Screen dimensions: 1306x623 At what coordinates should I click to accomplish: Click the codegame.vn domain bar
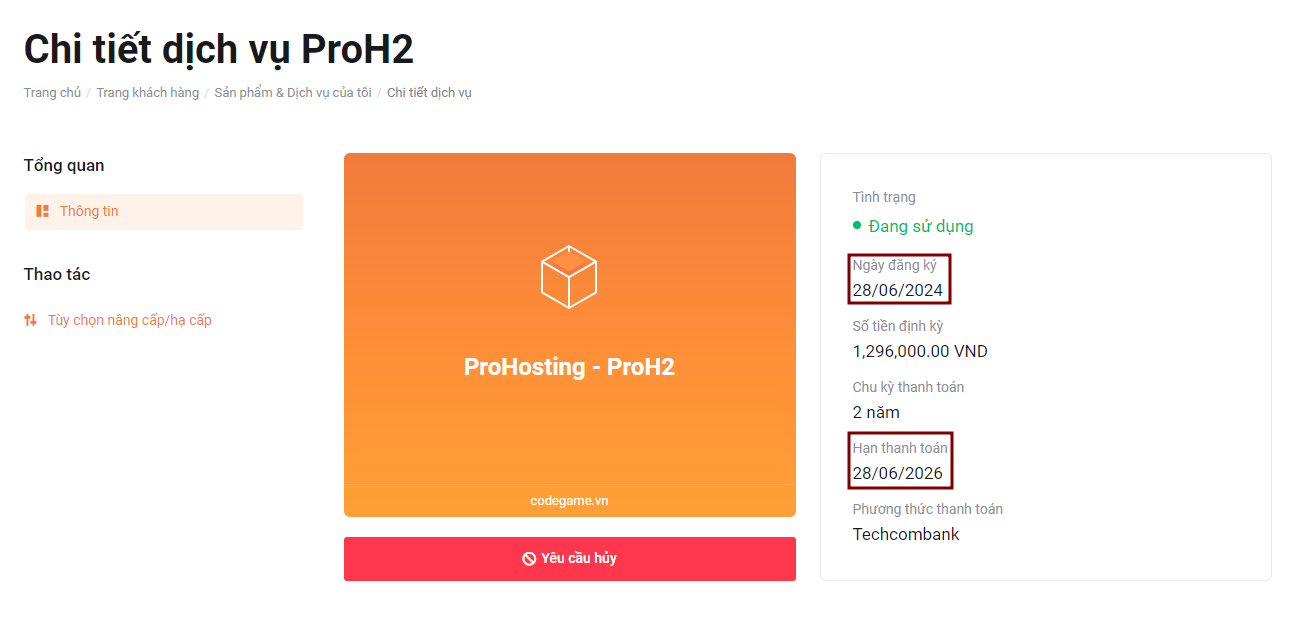pos(569,501)
